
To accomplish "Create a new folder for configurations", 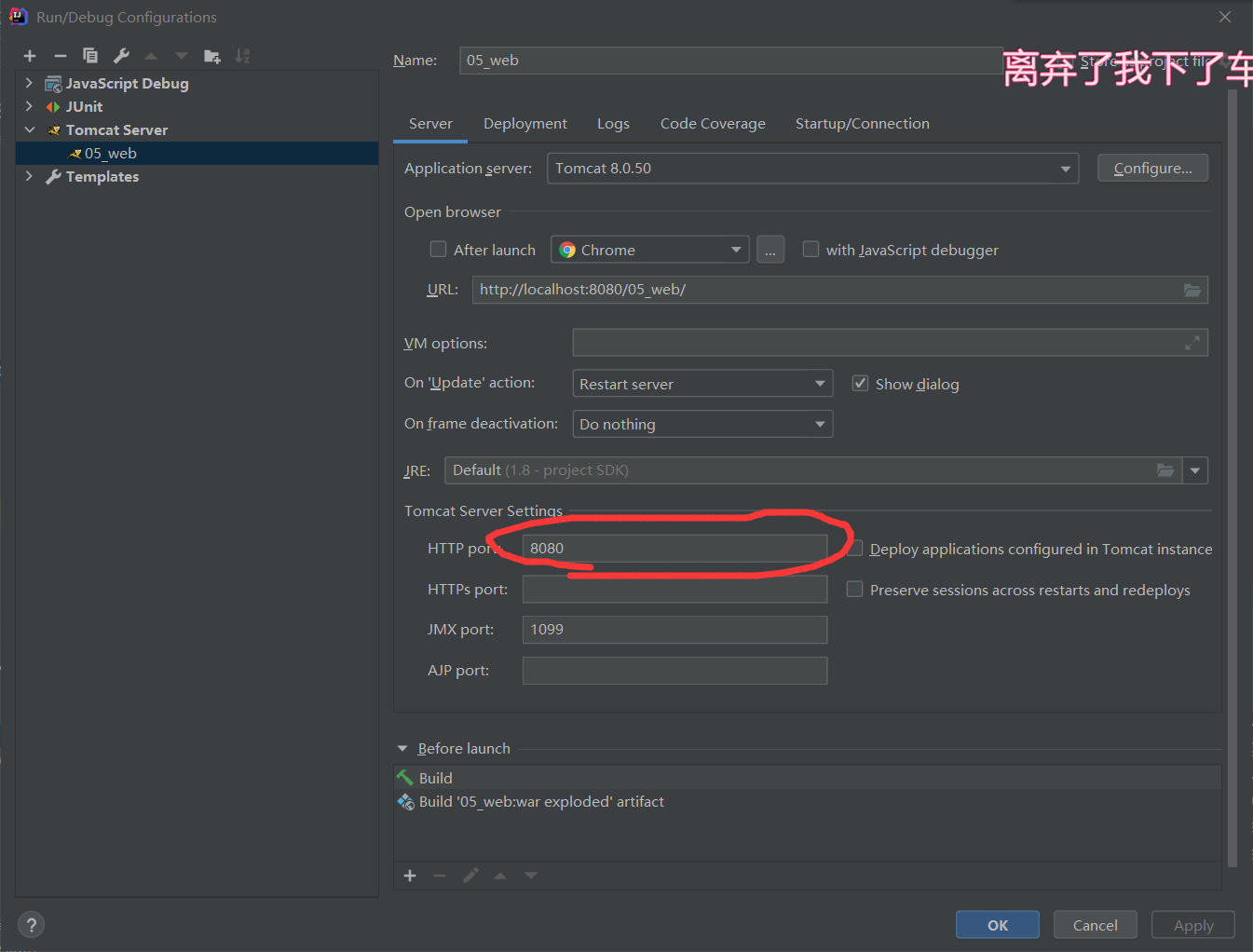I will click(x=212, y=56).
